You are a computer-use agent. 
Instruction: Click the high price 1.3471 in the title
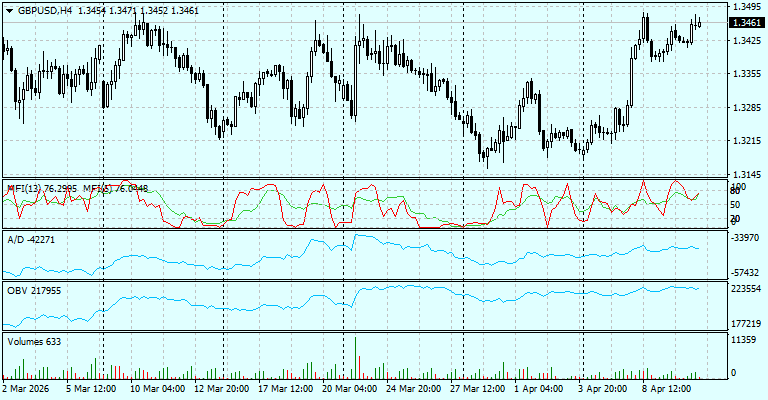coord(123,11)
